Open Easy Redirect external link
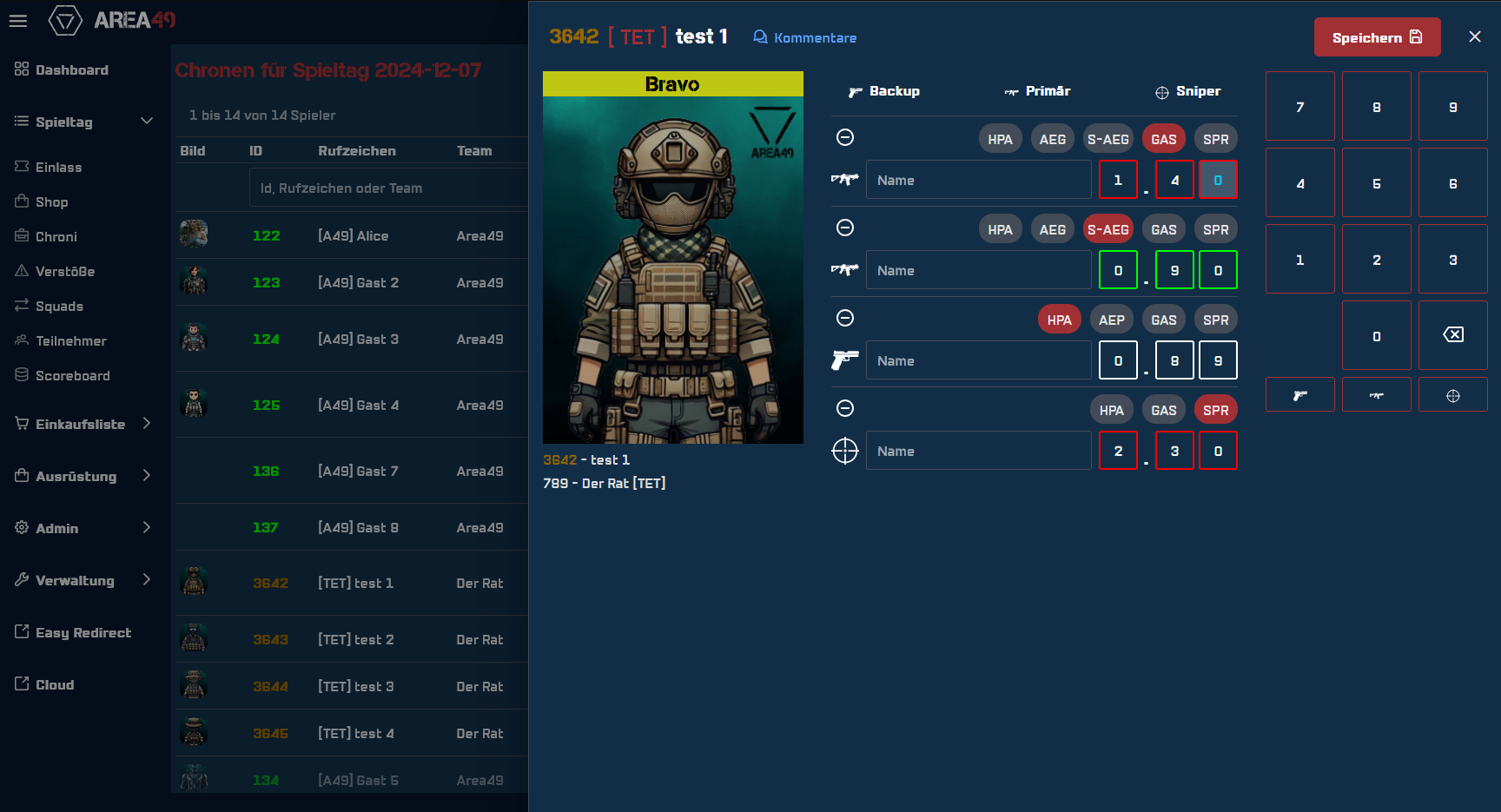Screen dimensions: 1501x812 pyautogui.click(x=73, y=632)
